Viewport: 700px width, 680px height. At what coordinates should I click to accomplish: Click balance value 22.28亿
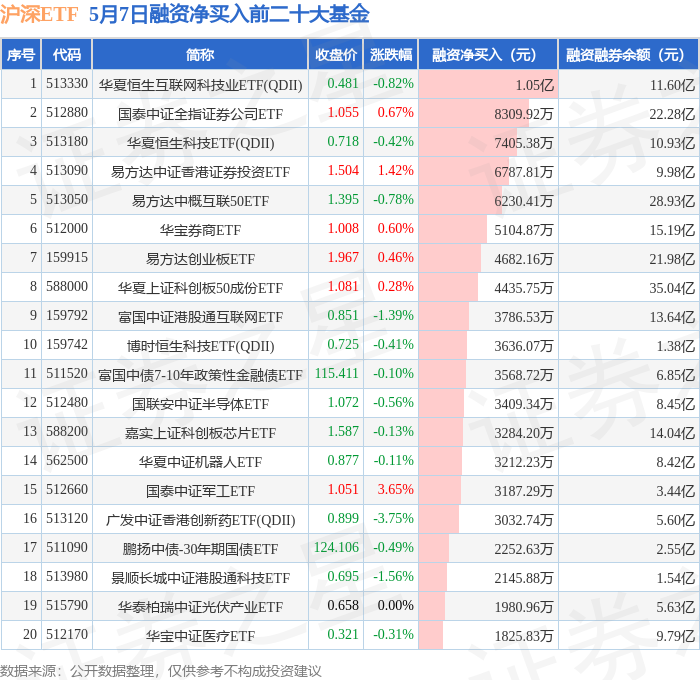pyautogui.click(x=672, y=114)
